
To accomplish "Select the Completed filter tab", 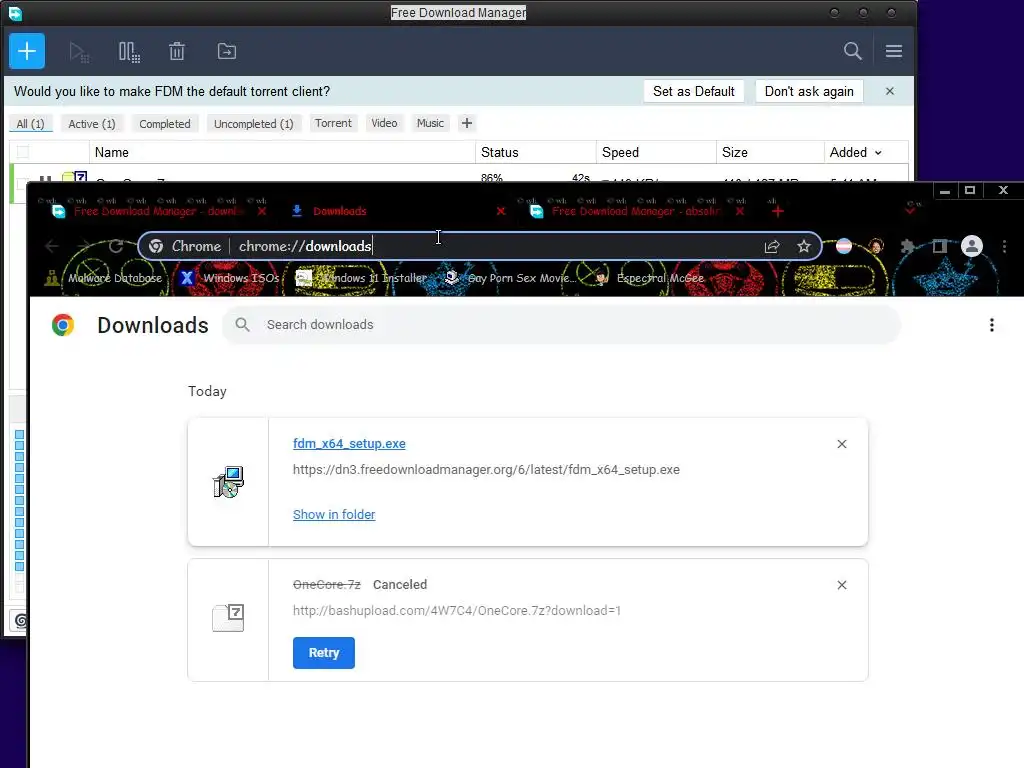I will point(165,123).
